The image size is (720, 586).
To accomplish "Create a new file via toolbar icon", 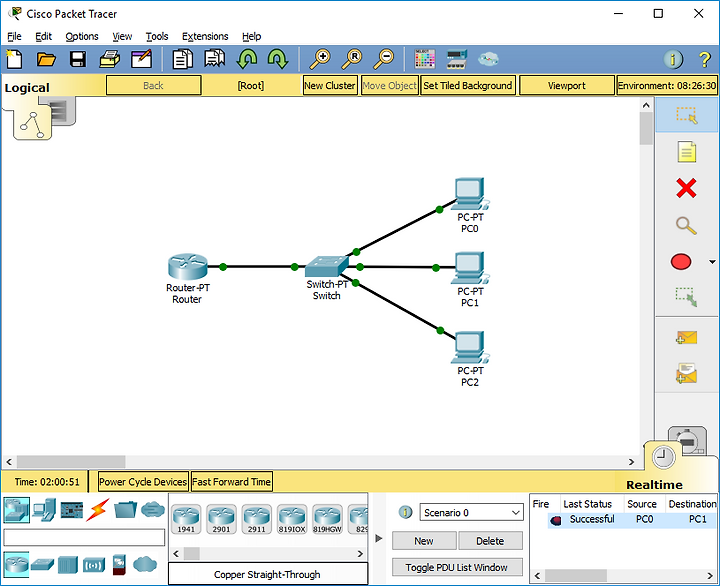I will (14, 59).
